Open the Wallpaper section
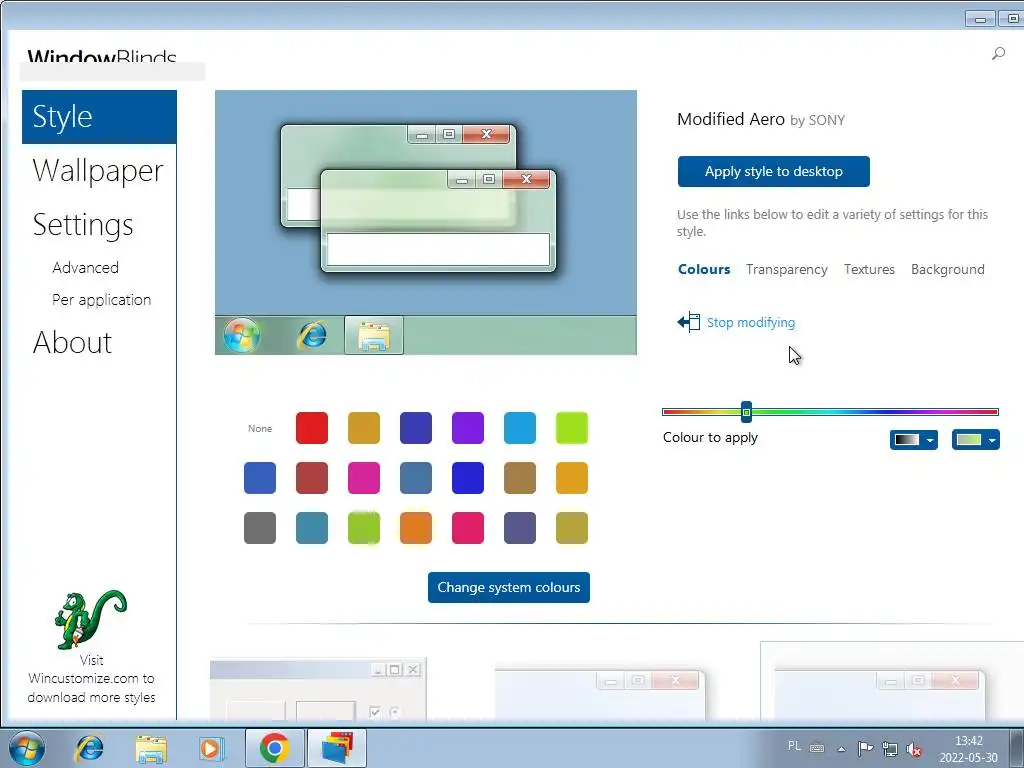1024x768 pixels. click(98, 170)
